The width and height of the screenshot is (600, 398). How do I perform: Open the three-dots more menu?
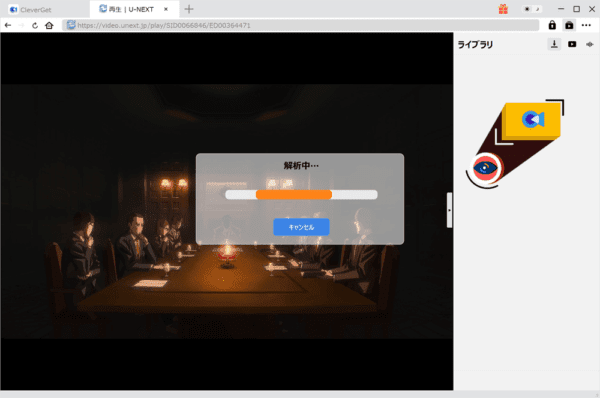[586, 25]
